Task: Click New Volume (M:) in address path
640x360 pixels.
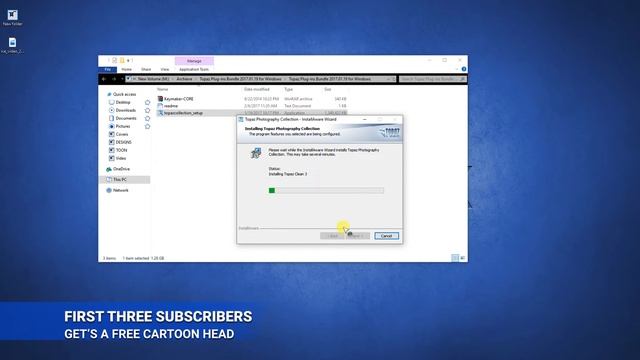Action: coord(153,79)
